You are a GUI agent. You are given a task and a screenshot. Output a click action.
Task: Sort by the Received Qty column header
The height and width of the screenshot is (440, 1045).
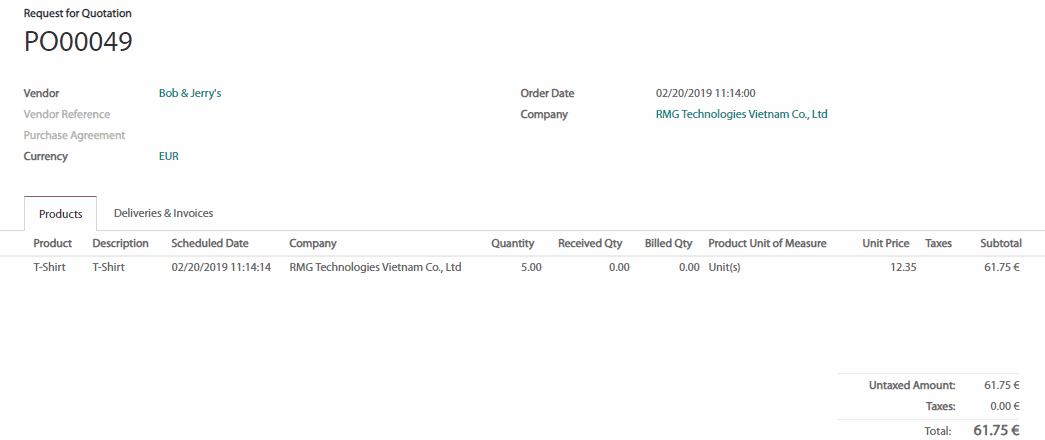click(x=590, y=243)
